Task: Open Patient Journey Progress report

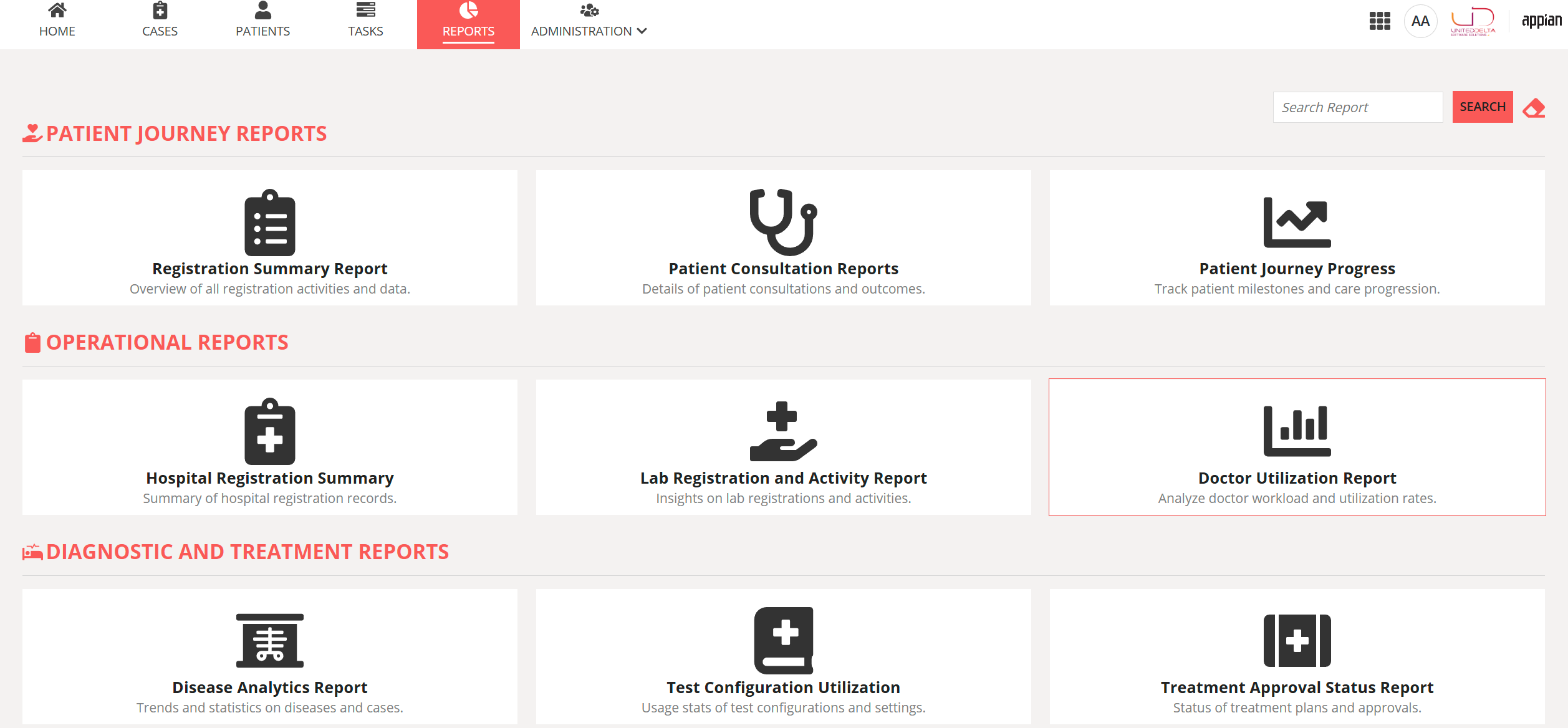Action: point(1297,269)
